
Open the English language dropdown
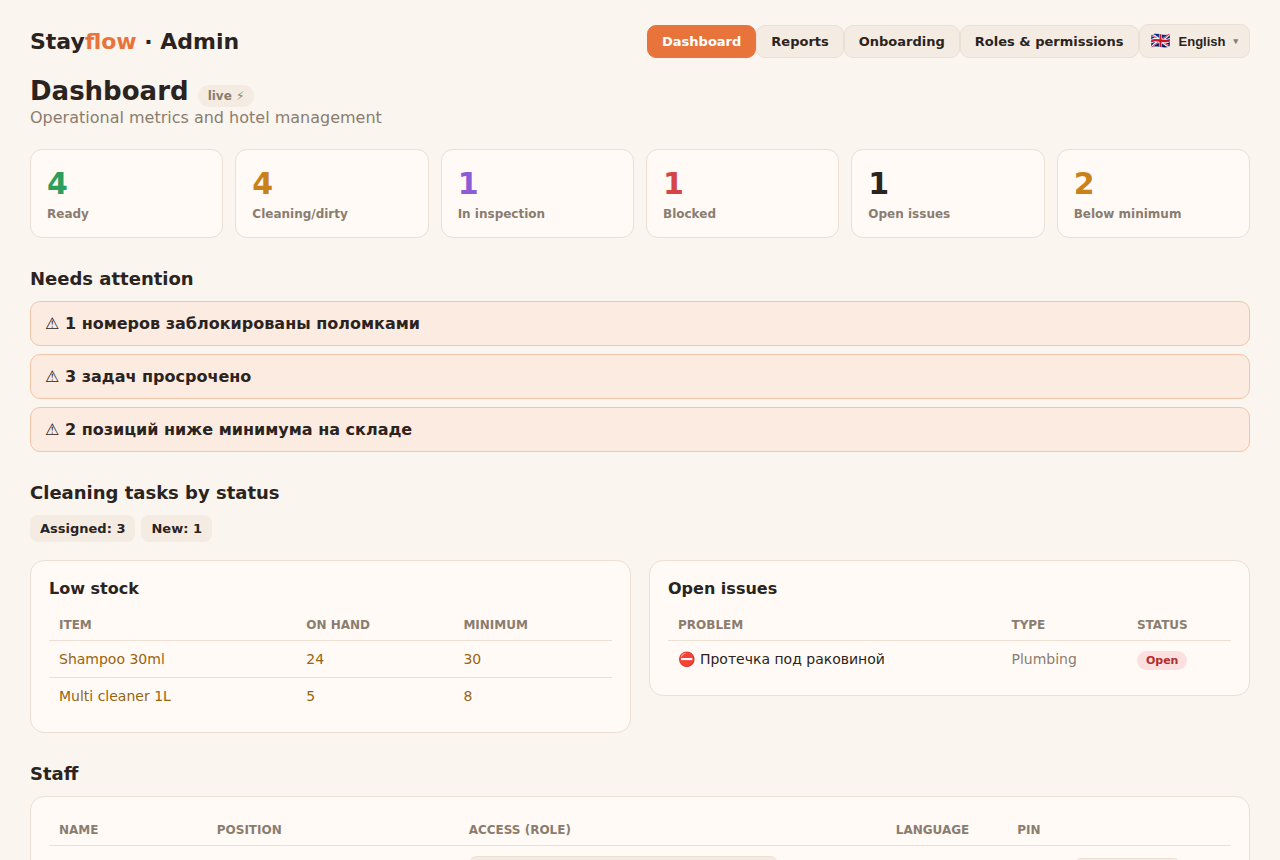[x=1194, y=41]
